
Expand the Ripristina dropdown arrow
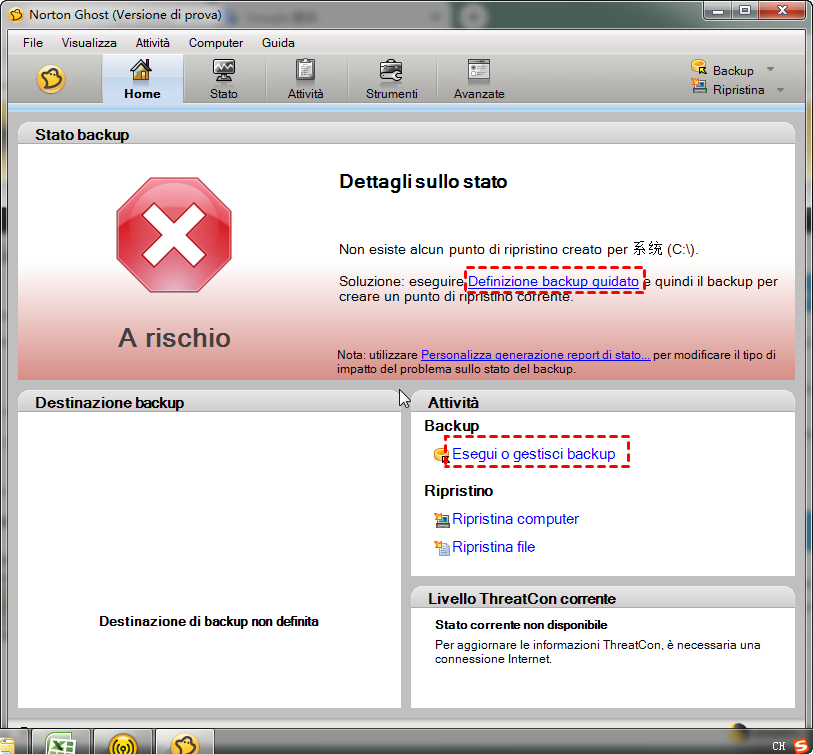780,90
